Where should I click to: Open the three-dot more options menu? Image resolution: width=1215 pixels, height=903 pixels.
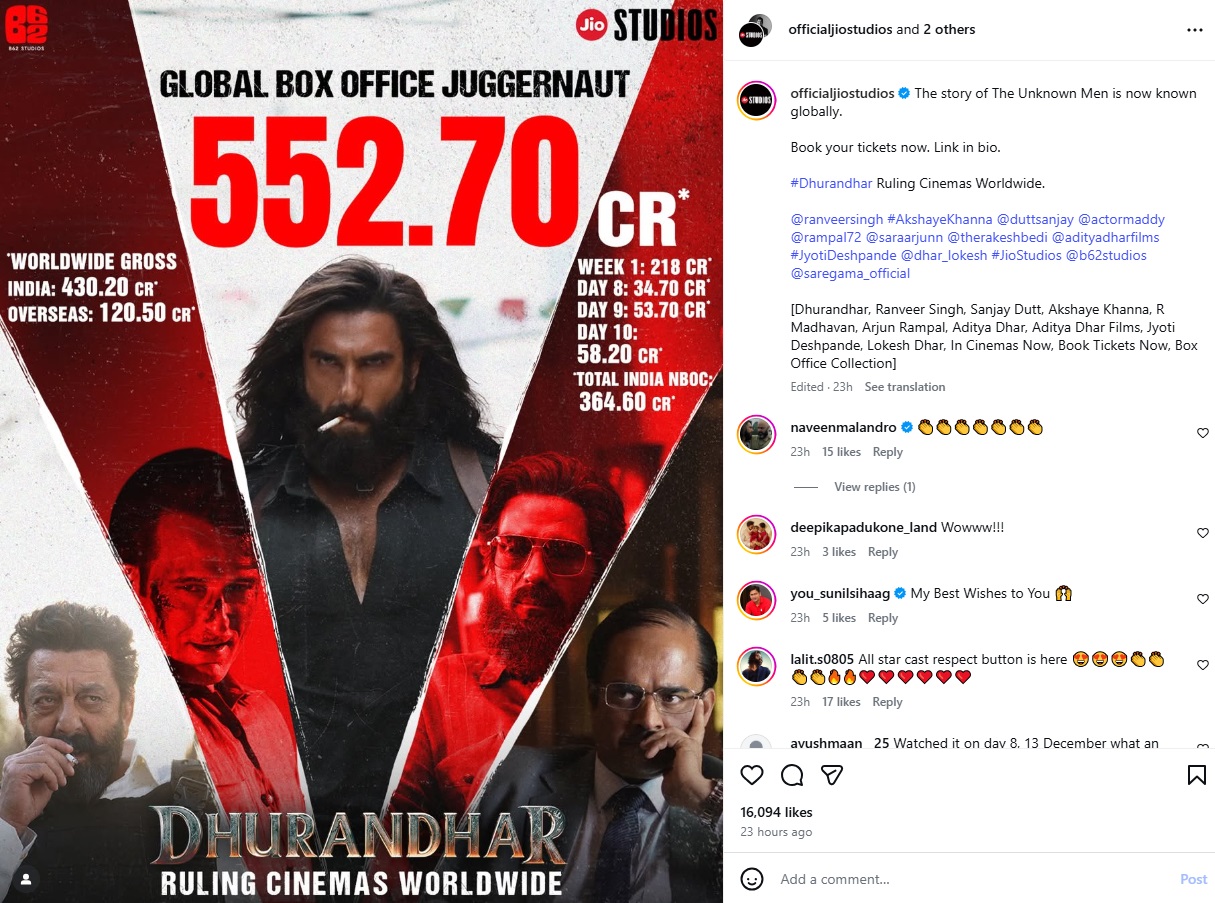click(x=1195, y=30)
